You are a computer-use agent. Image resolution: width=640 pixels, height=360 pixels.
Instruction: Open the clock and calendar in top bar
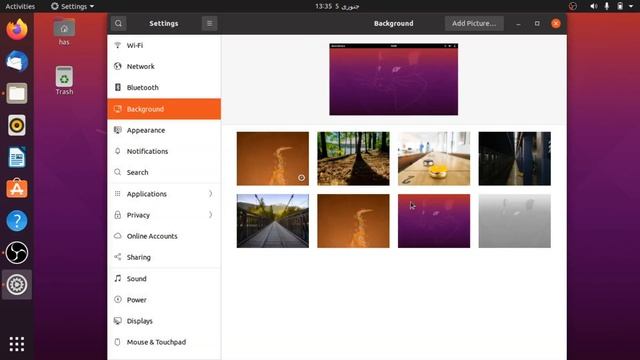pyautogui.click(x=337, y=6)
